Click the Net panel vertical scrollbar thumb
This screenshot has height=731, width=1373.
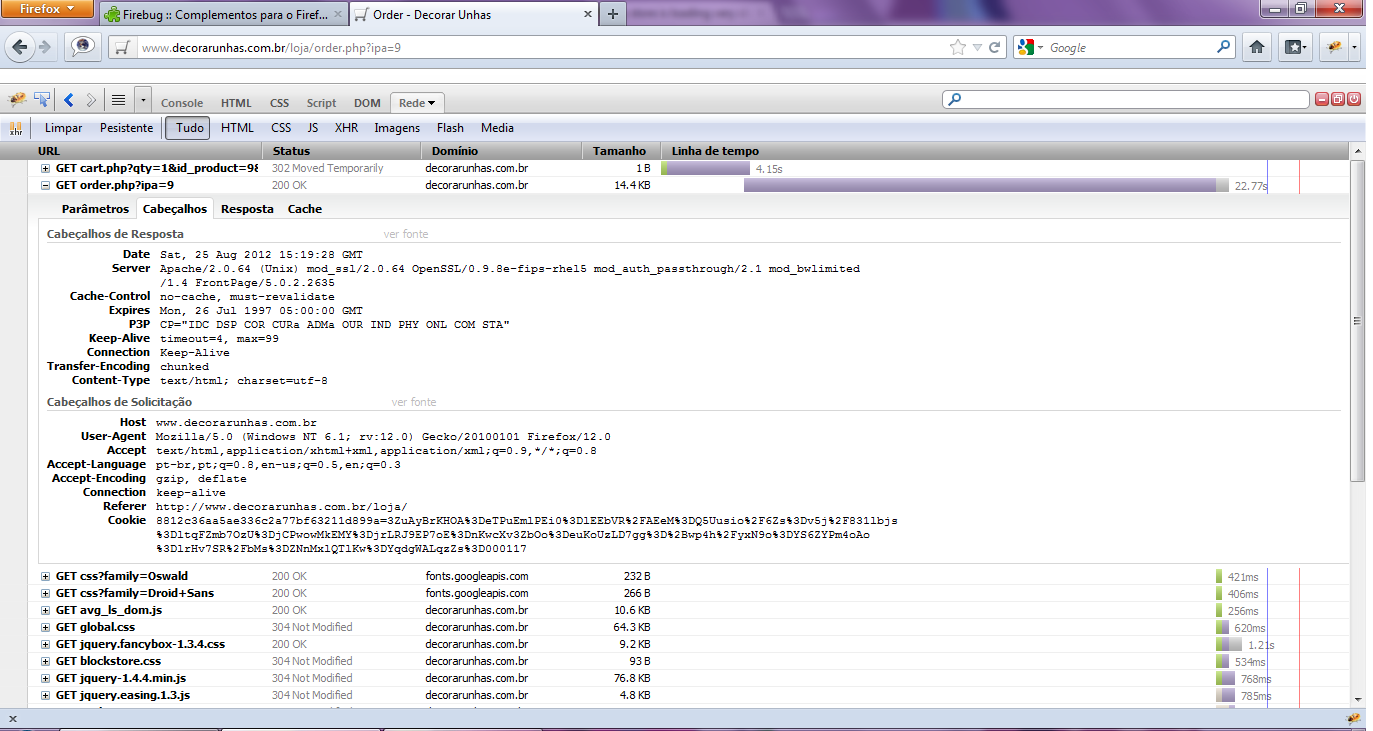pos(1357,320)
